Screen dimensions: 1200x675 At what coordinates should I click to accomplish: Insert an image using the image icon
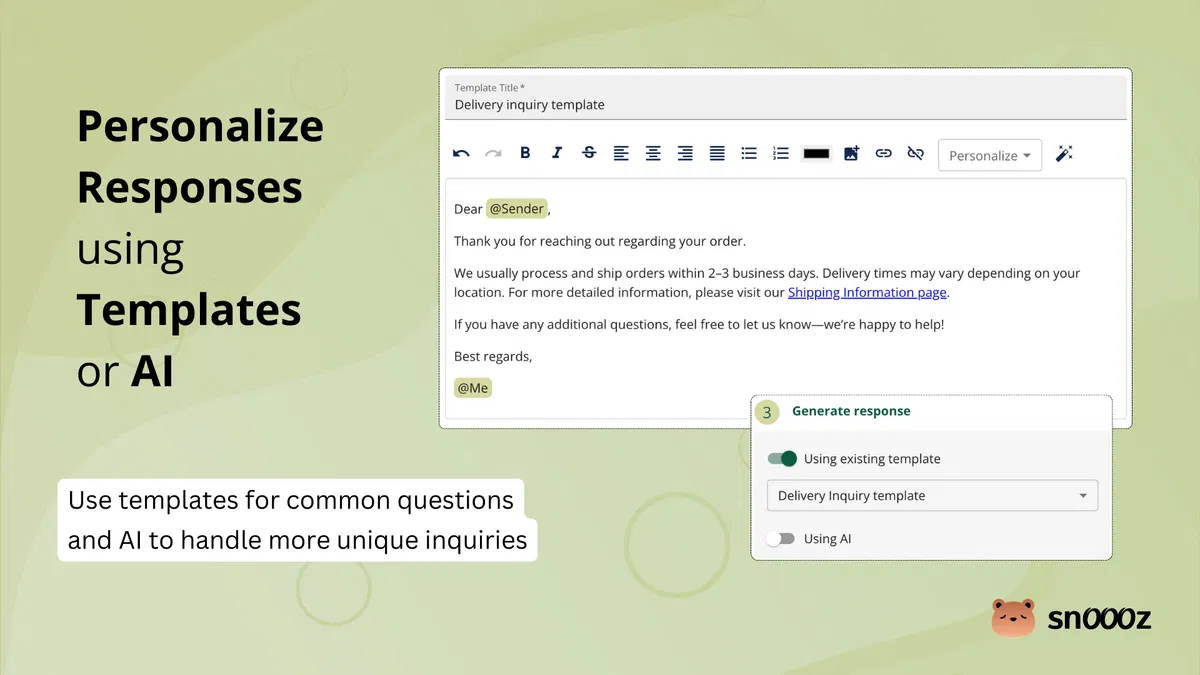(851, 153)
